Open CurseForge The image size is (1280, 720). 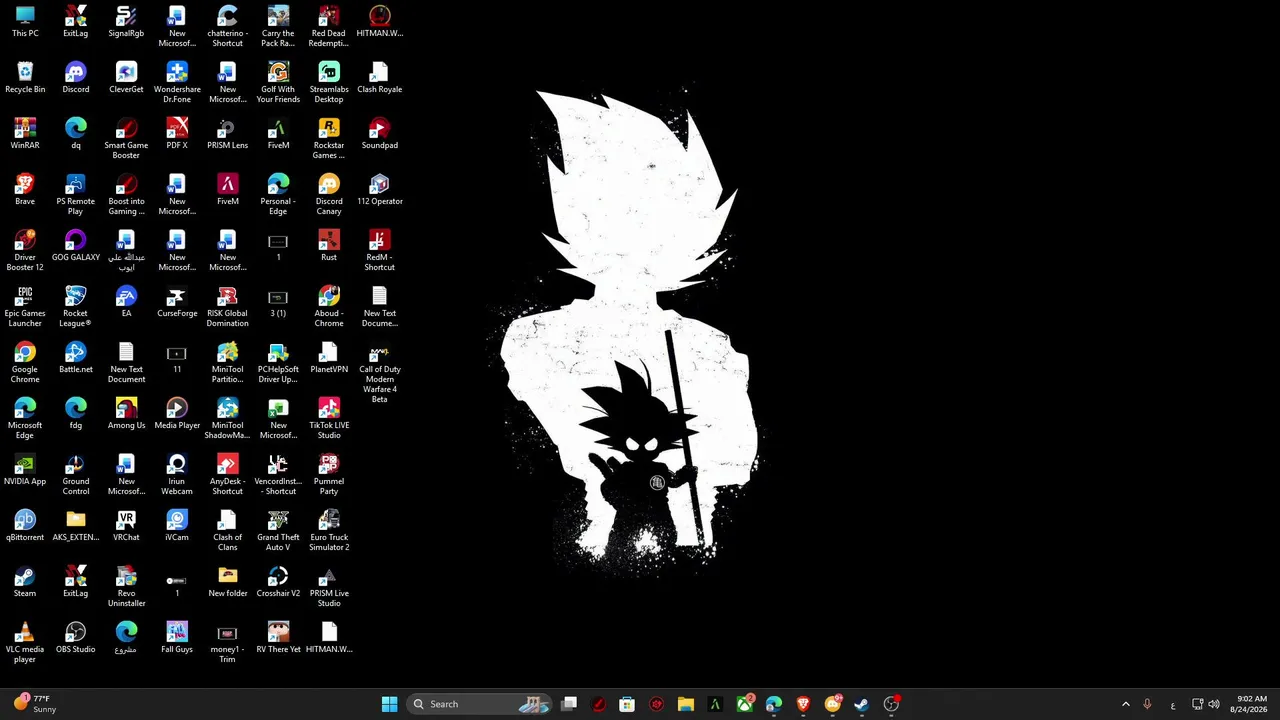click(x=177, y=302)
